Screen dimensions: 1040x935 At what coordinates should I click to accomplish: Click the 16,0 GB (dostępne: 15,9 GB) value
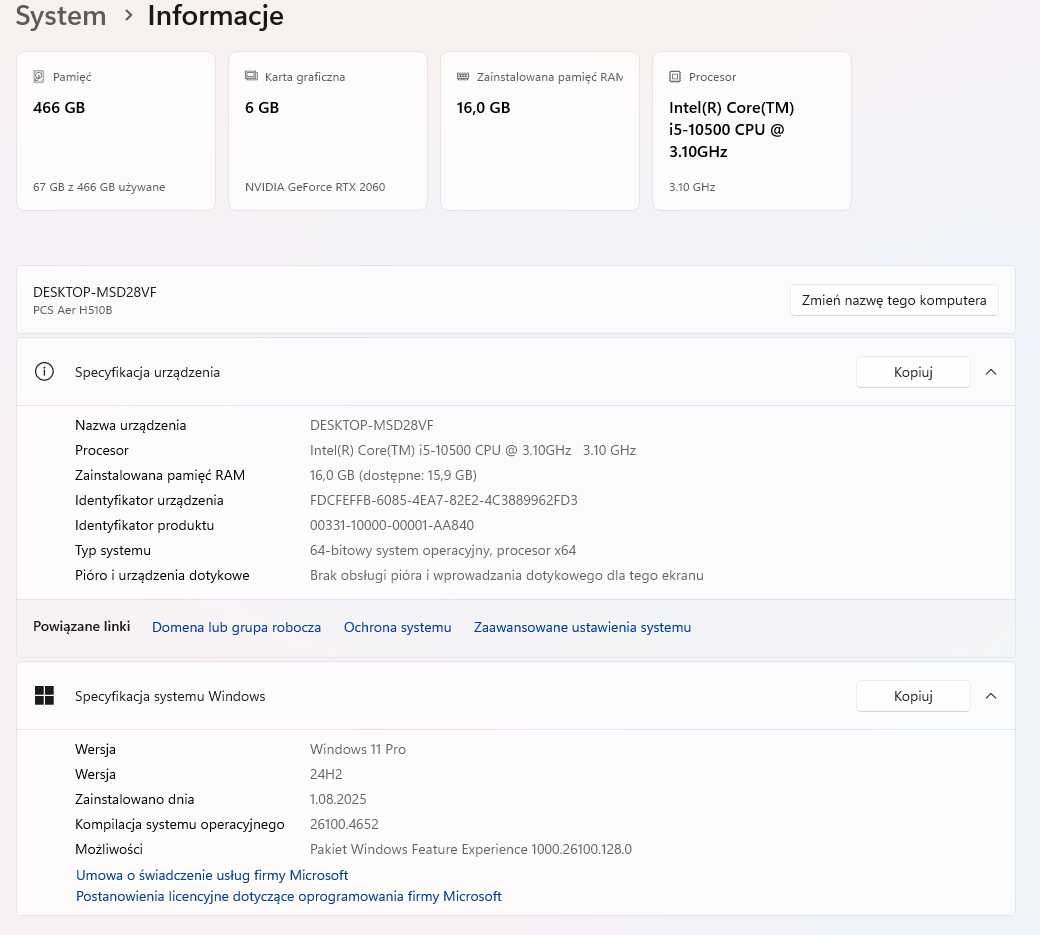pyautogui.click(x=393, y=475)
